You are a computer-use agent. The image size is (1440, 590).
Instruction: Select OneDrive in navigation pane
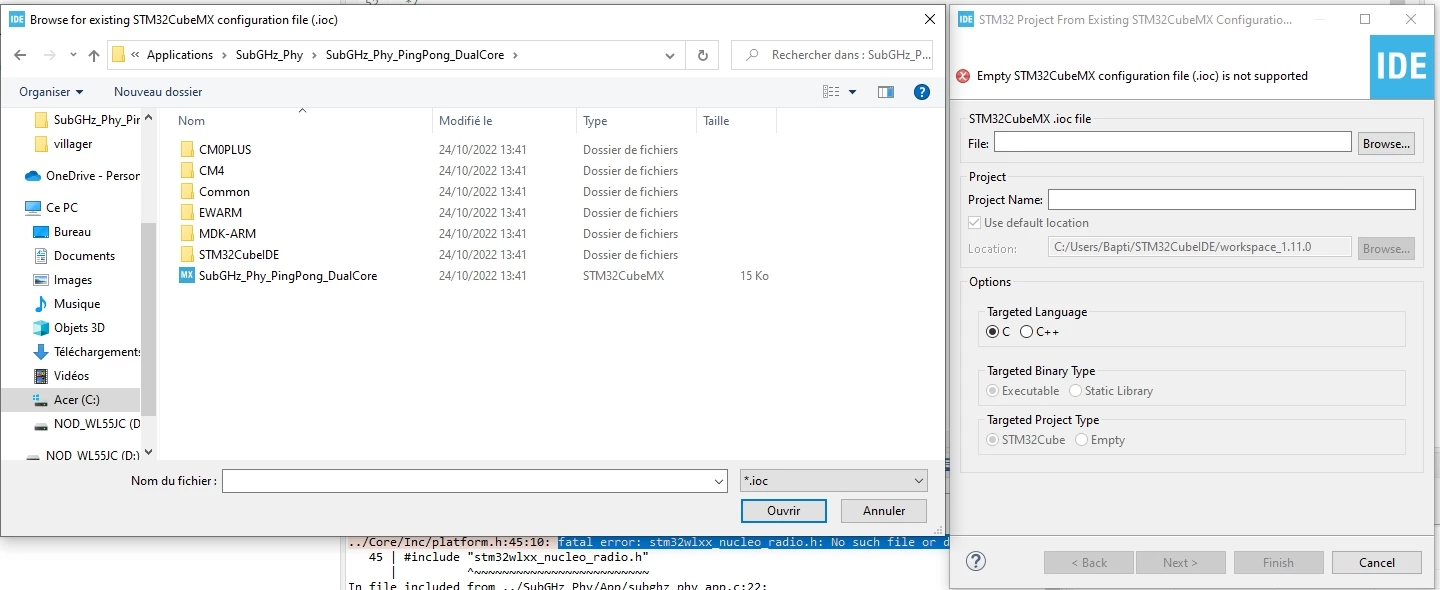point(92,175)
